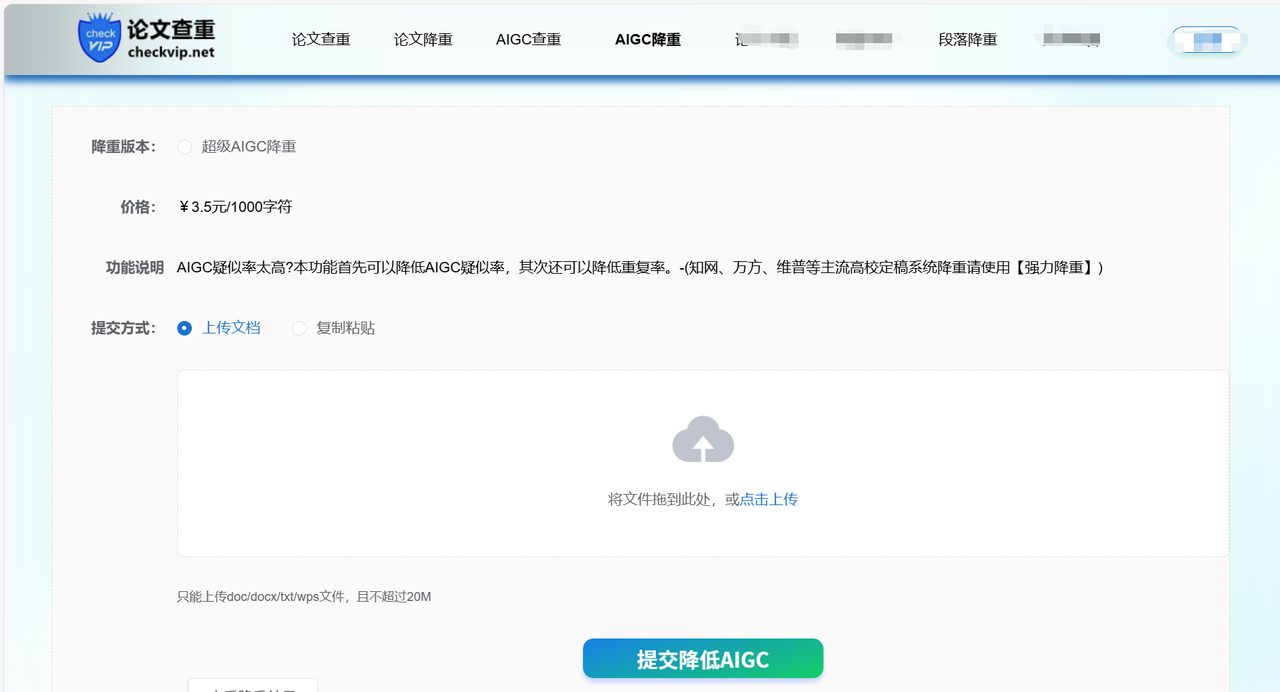The height and width of the screenshot is (692, 1280).
Task: Click the checkvip.net shield logo
Action: 100,39
